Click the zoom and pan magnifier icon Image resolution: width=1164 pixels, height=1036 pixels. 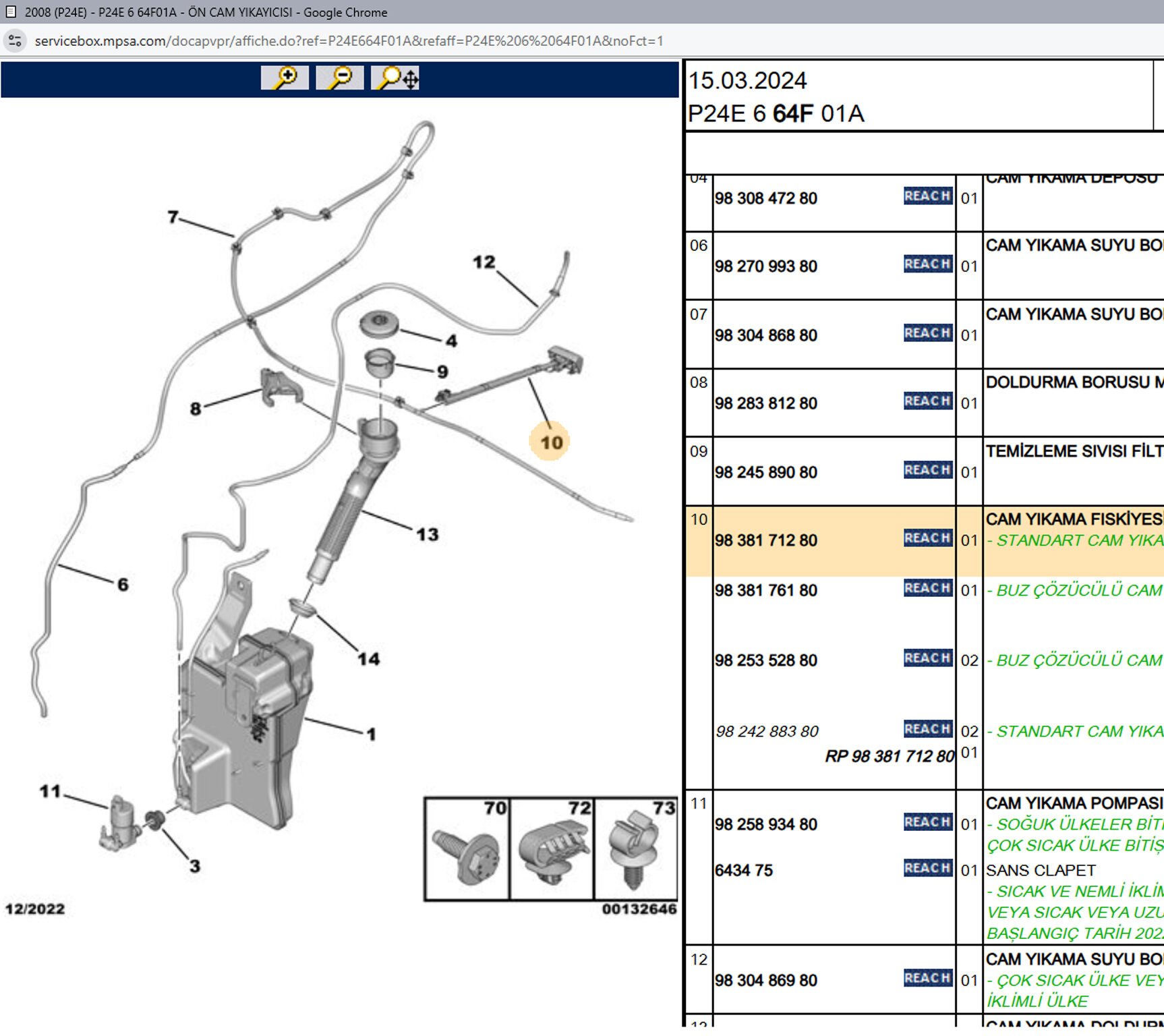click(x=395, y=78)
